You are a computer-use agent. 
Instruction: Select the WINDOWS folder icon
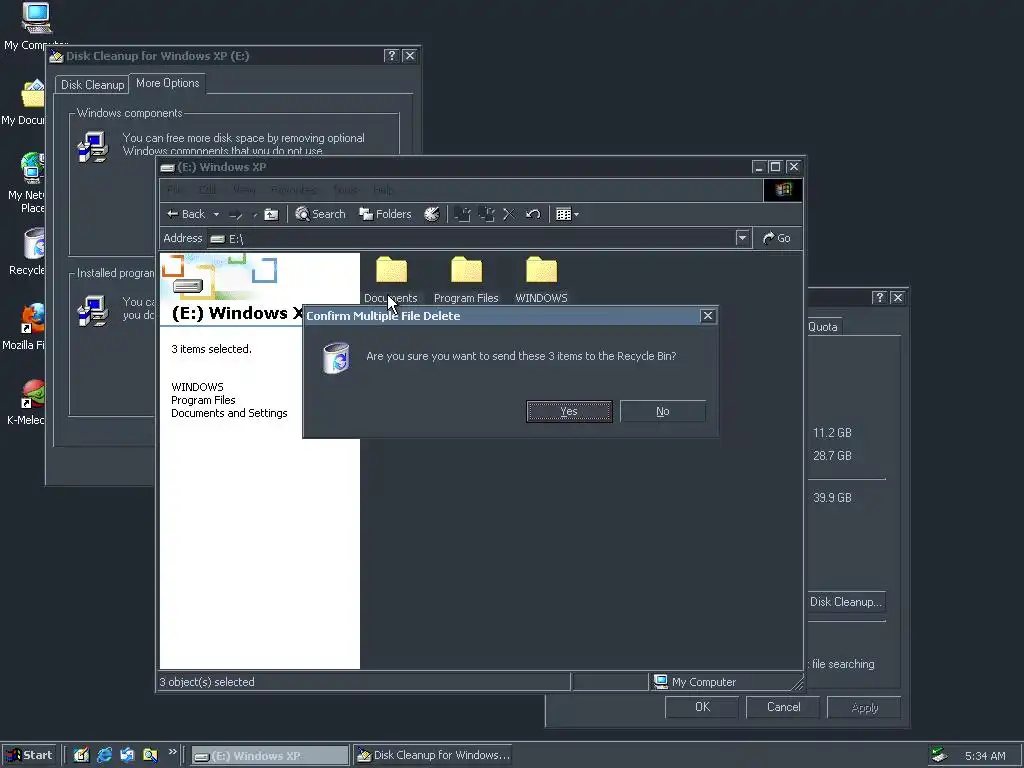click(x=541, y=270)
